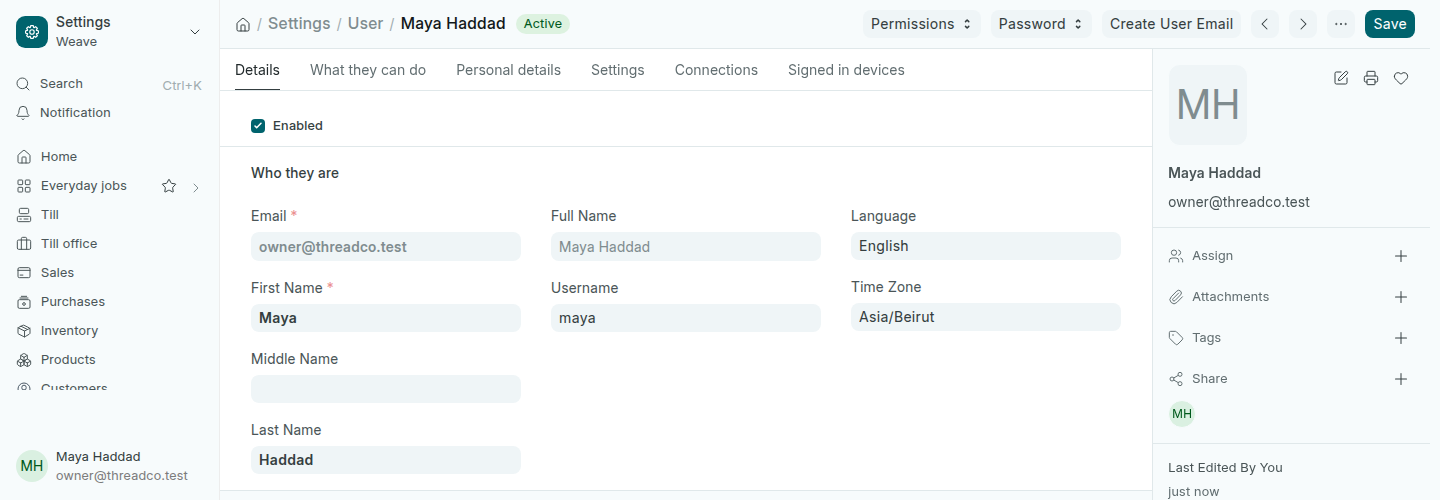Click the Assign label in the side panel
Viewport: 1440px width, 500px height.
(1212, 256)
